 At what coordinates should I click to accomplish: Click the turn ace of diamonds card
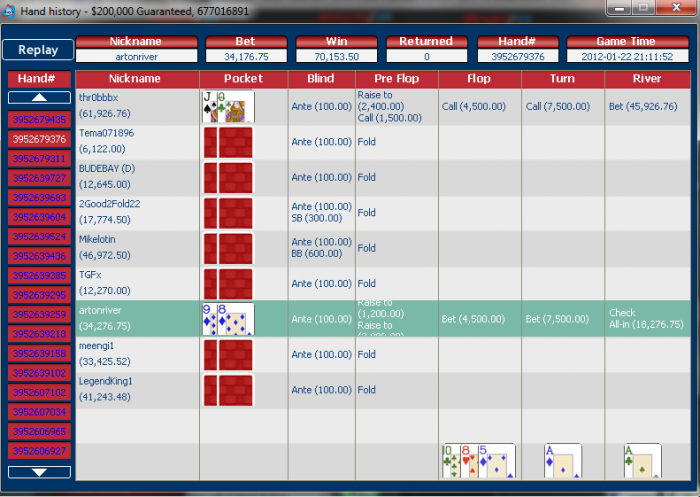[x=562, y=460]
